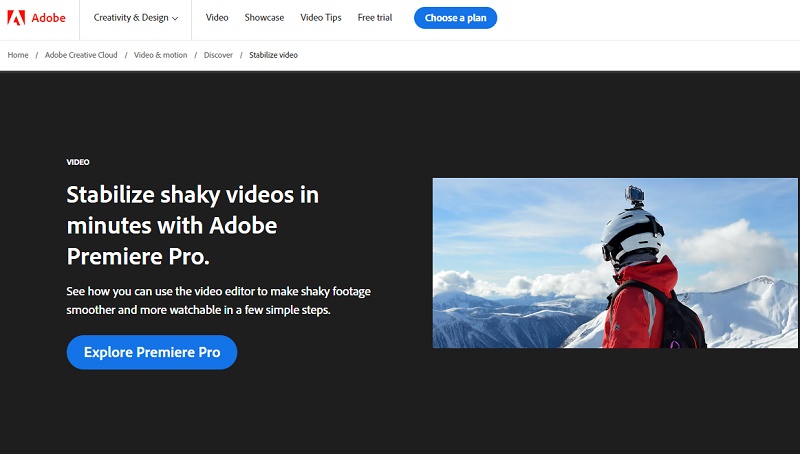Viewport: 800px width, 454px height.
Task: Click the 'See how you can use' description
Action: coord(218,300)
